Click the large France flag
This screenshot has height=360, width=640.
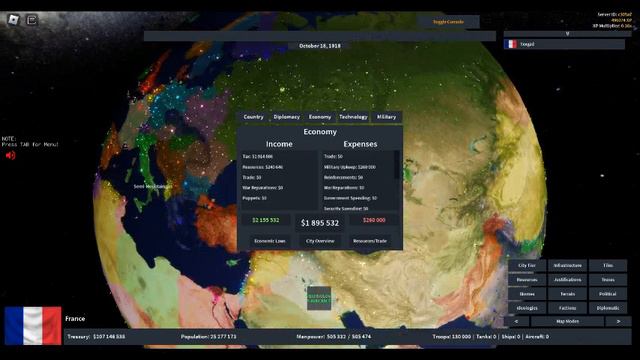[33, 326]
